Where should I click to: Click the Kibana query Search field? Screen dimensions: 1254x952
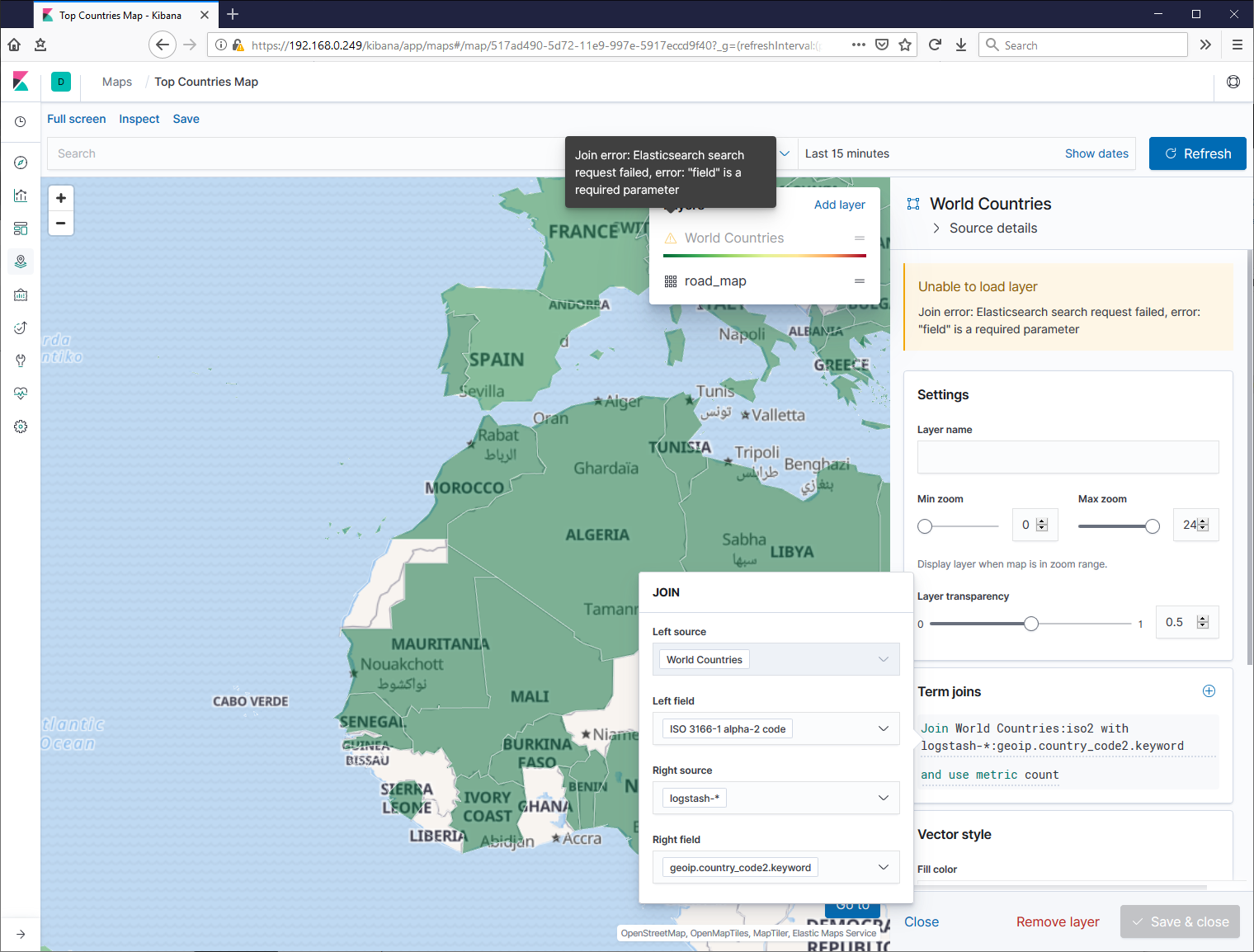pos(305,153)
